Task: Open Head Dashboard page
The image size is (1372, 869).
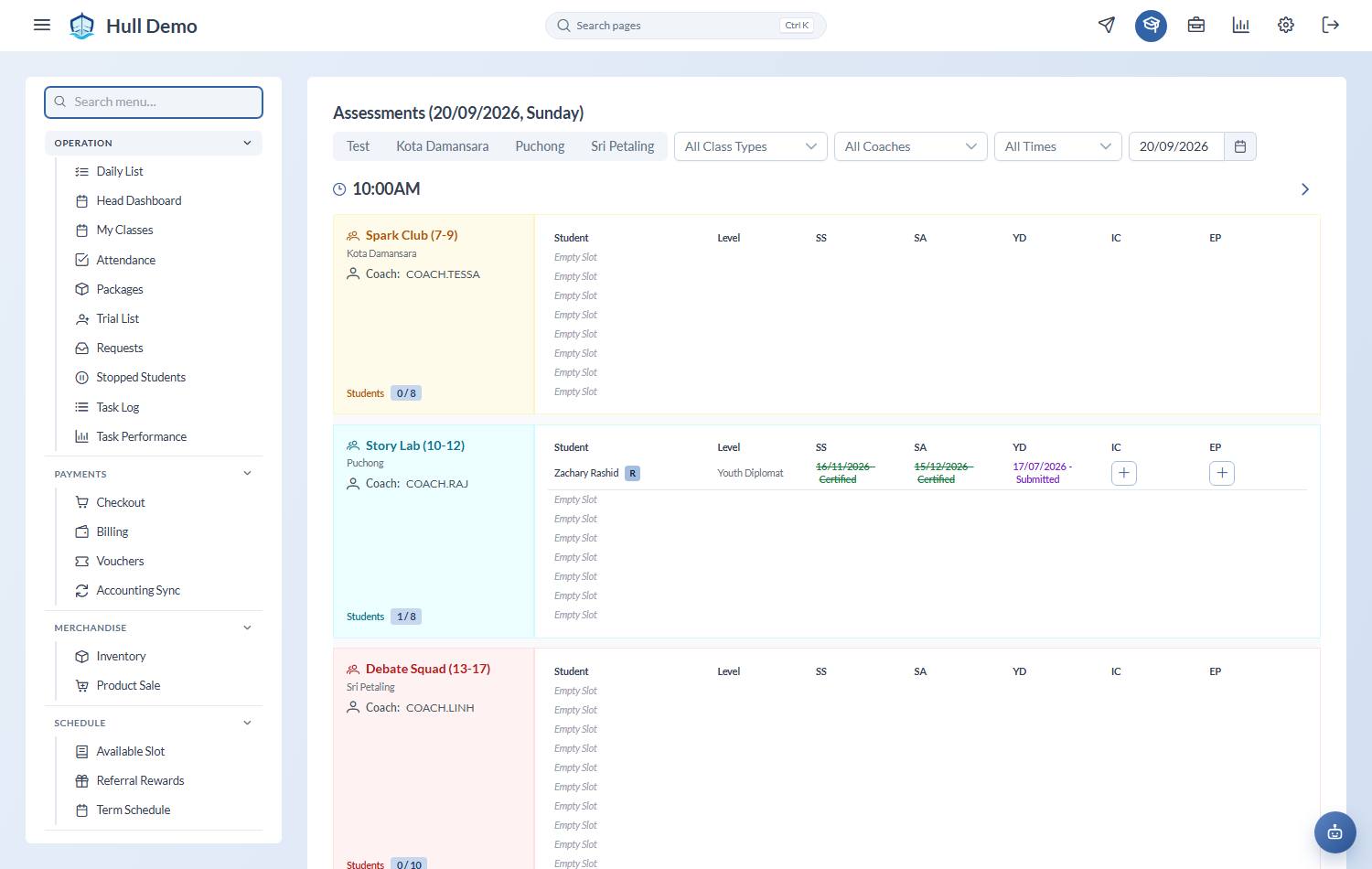Action: (x=139, y=200)
